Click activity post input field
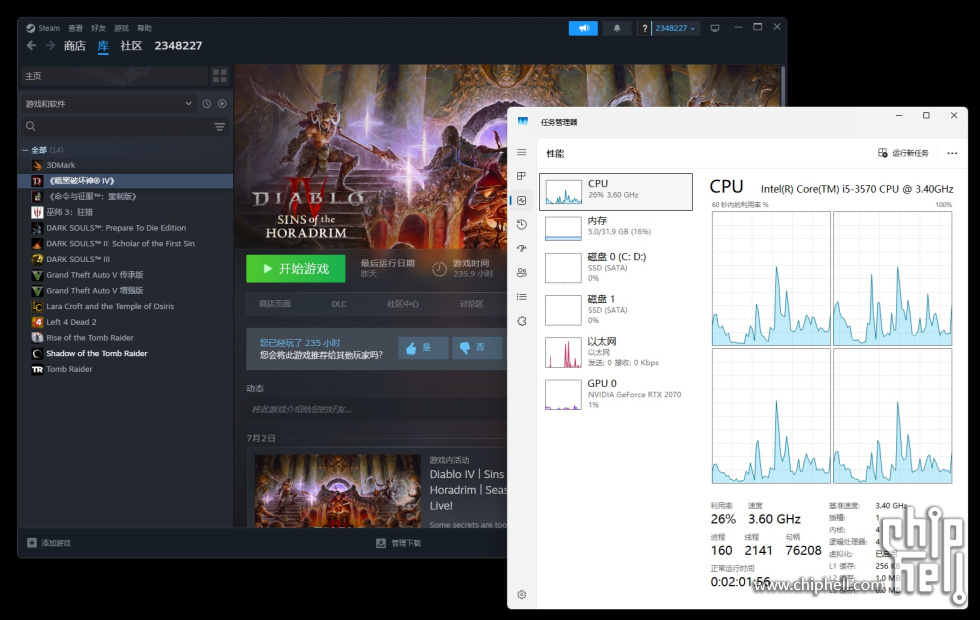Viewport: 980px width, 620px height. pyautogui.click(x=377, y=409)
